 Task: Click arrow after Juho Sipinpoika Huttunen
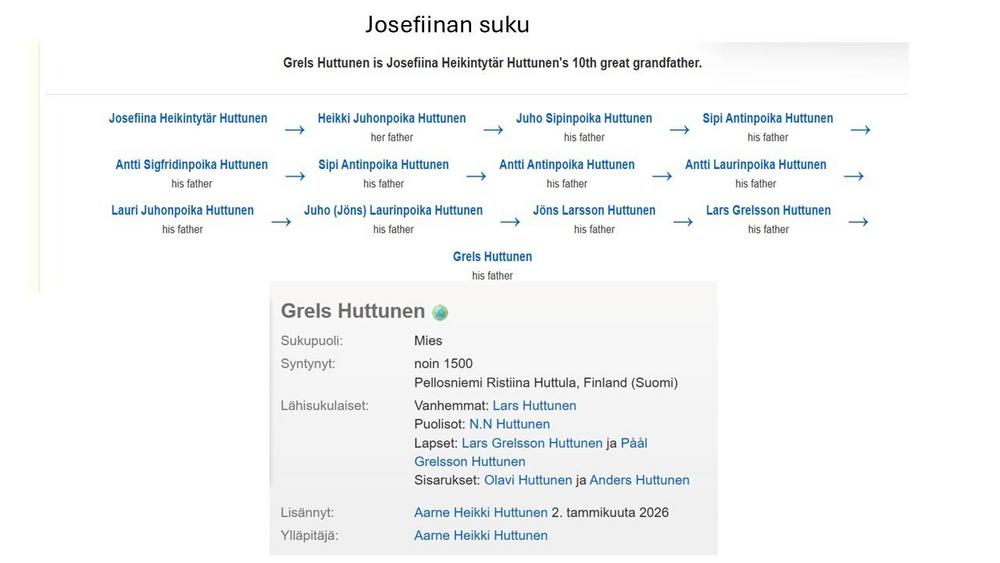click(679, 130)
